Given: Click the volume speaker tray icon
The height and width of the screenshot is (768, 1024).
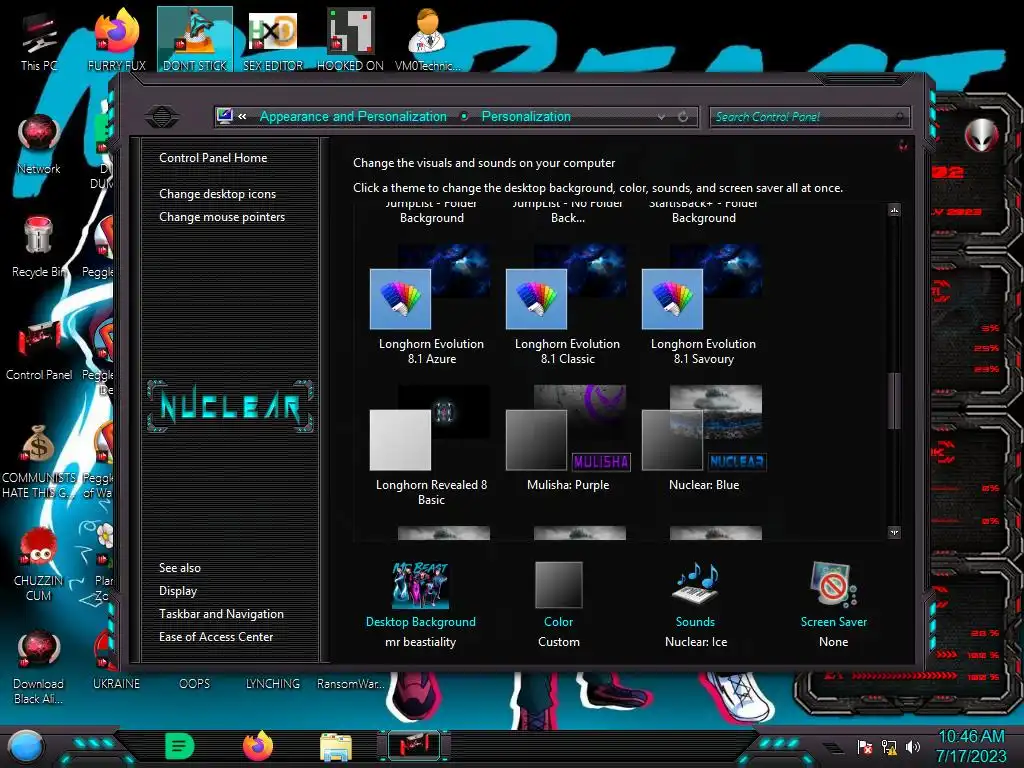Looking at the screenshot, I should (x=913, y=746).
